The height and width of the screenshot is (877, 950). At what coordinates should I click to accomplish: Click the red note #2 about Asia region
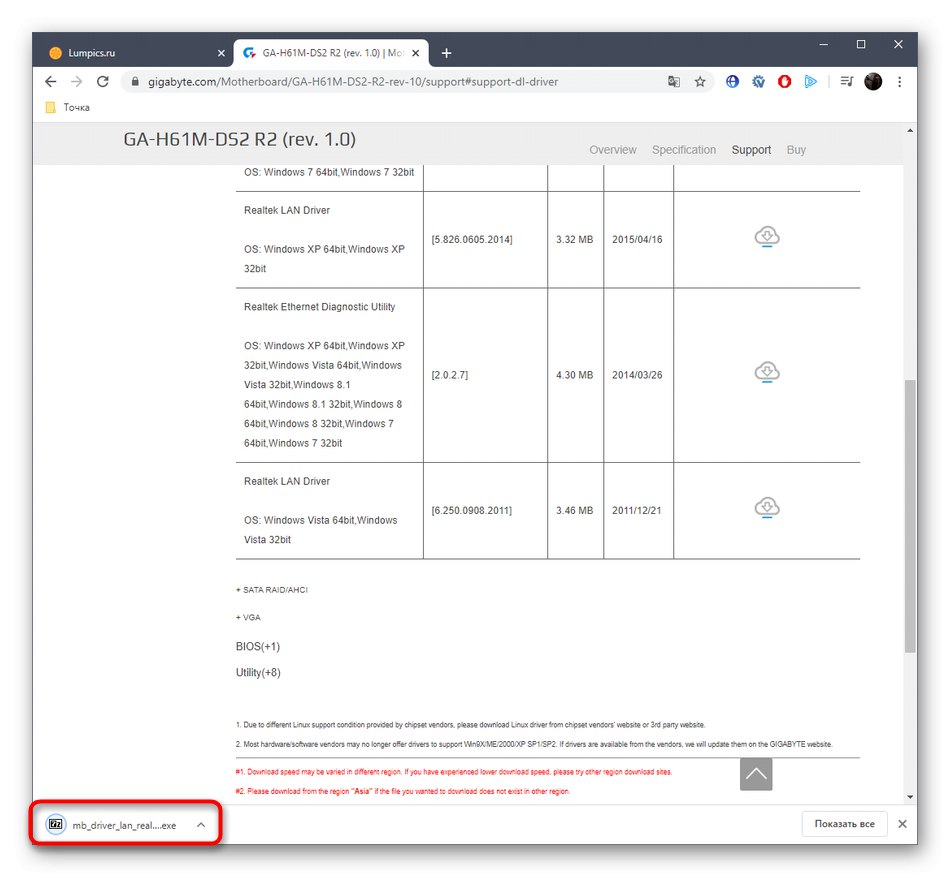(402, 791)
